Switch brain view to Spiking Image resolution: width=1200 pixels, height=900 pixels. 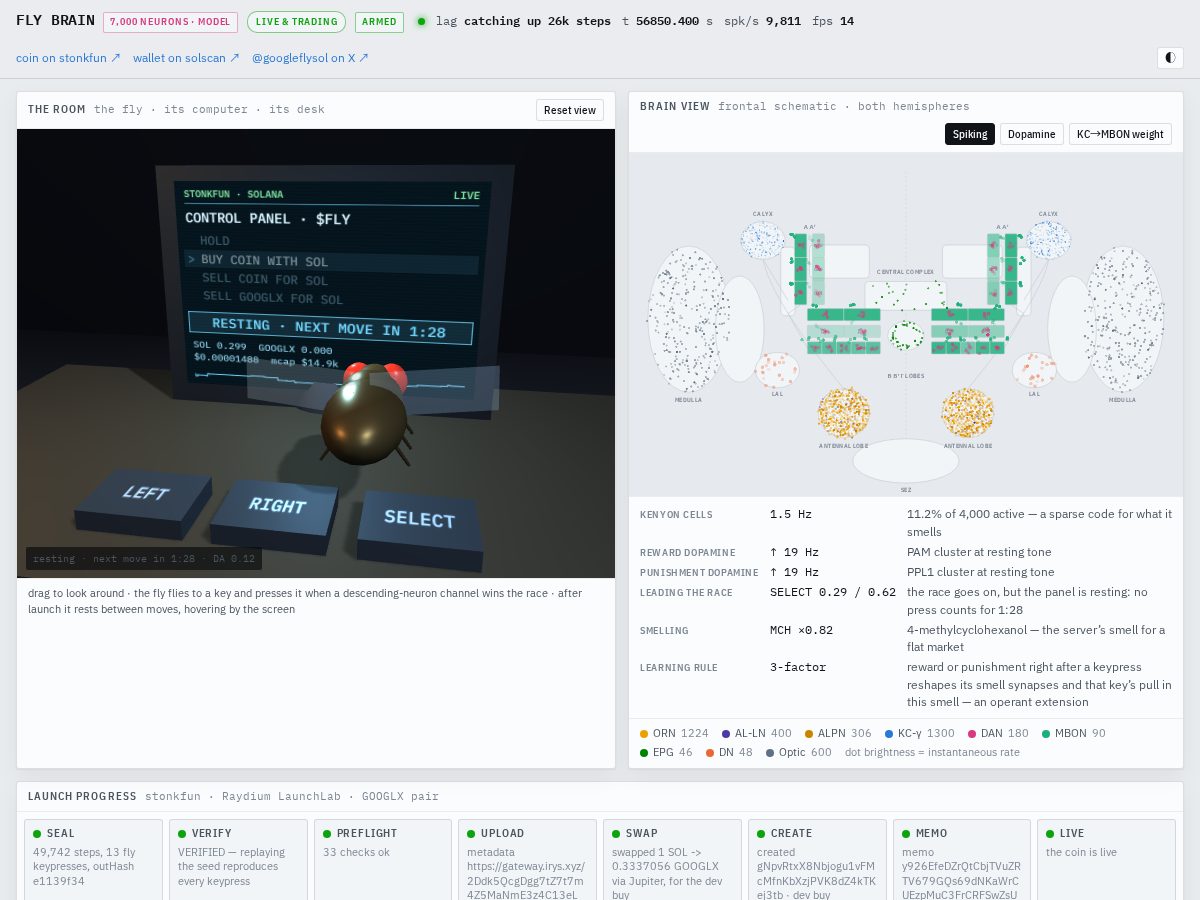click(970, 134)
